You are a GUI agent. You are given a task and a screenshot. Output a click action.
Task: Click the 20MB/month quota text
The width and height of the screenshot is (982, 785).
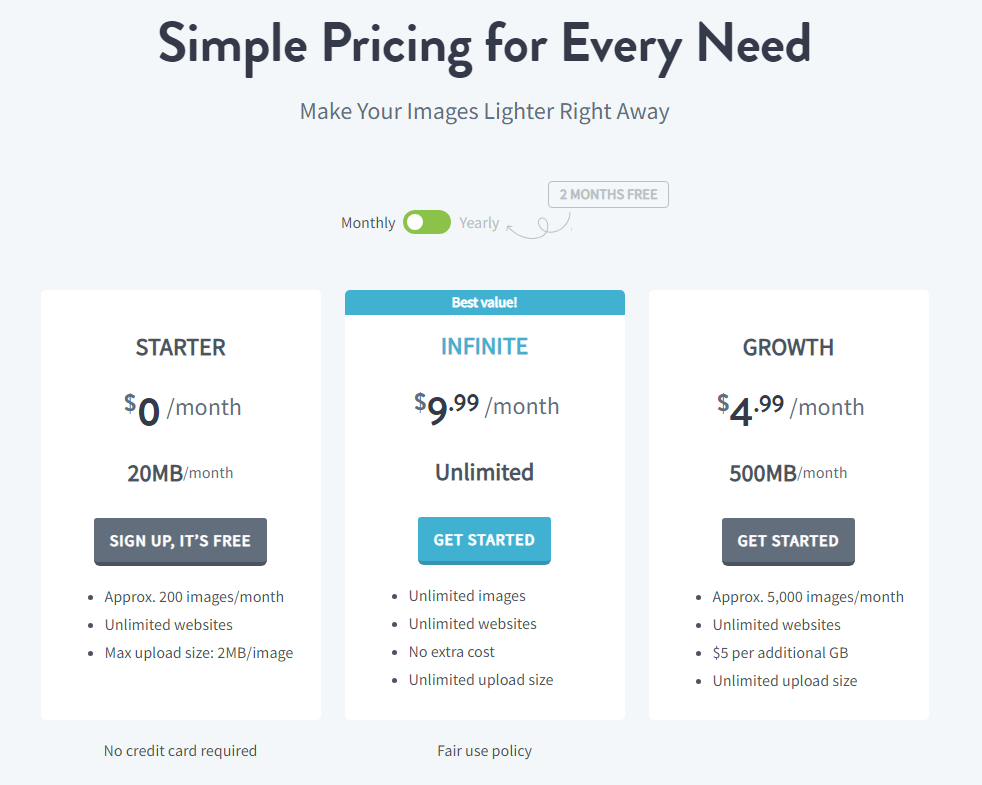pyautogui.click(x=180, y=473)
